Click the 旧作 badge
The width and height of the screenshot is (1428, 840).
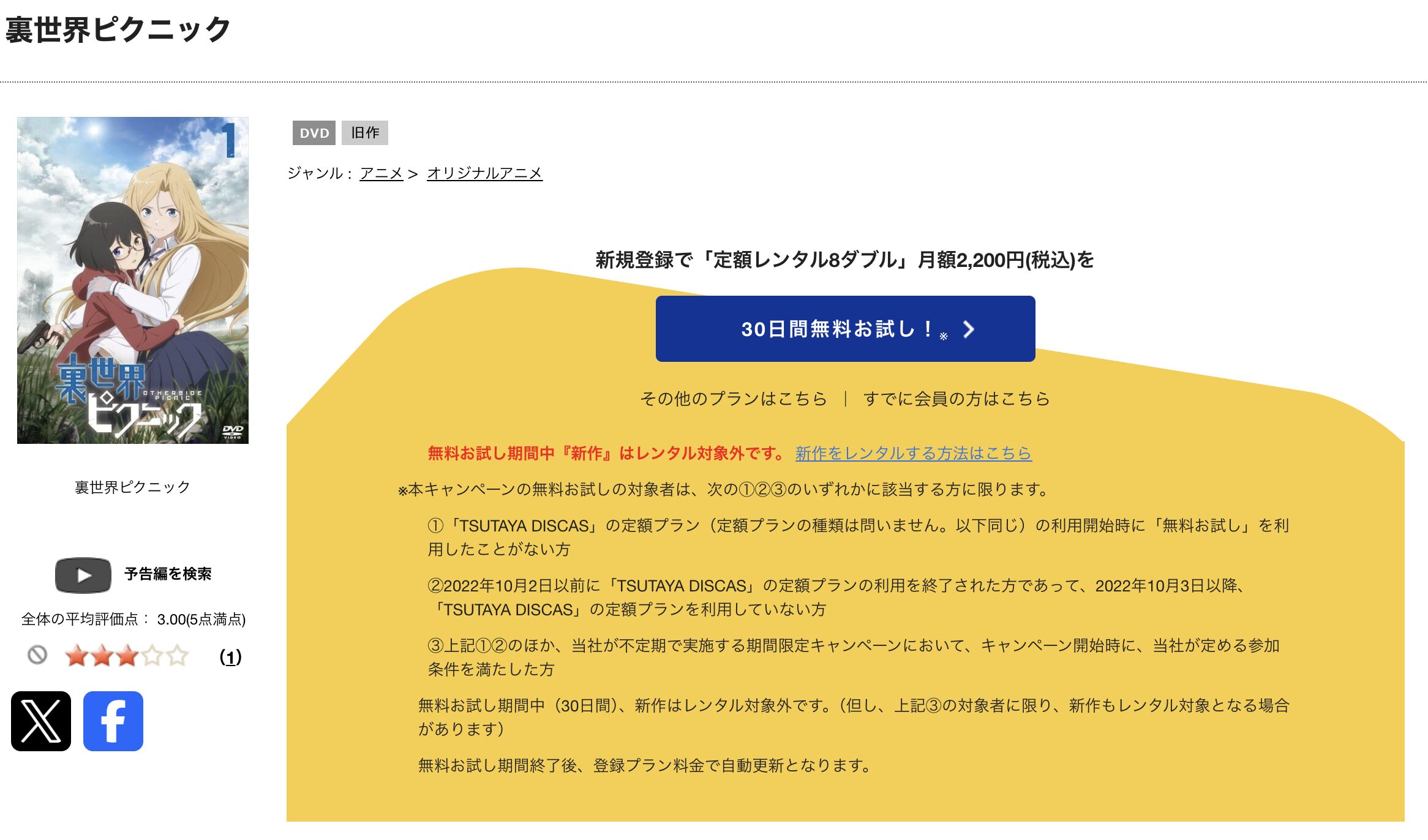coord(365,133)
